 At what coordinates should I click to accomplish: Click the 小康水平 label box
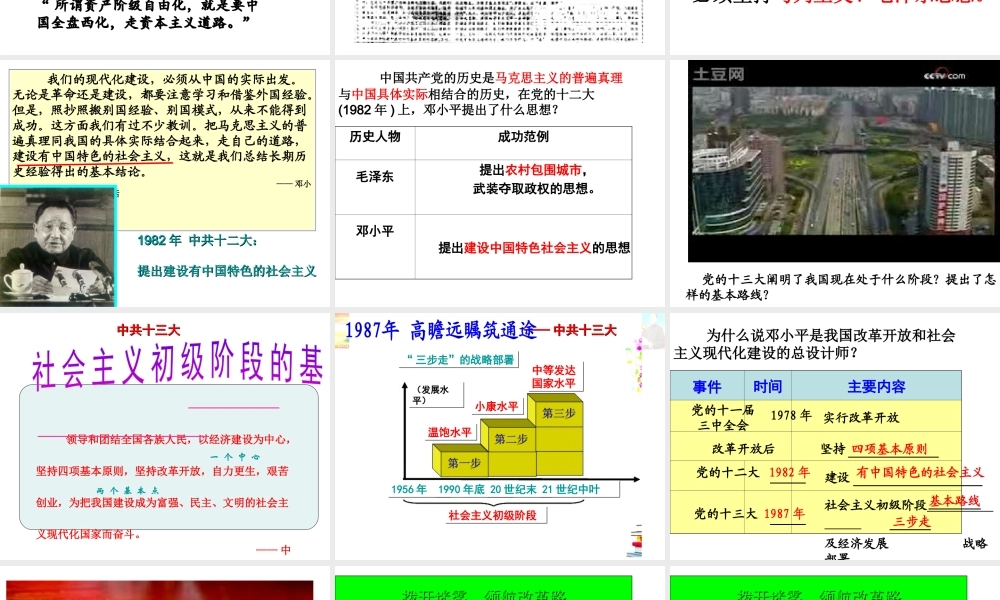pos(496,406)
